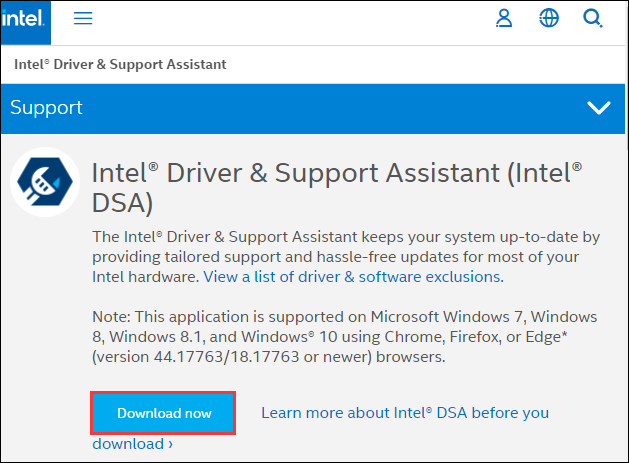Open the hamburger navigation menu
629x463 pixels.
(x=83, y=18)
